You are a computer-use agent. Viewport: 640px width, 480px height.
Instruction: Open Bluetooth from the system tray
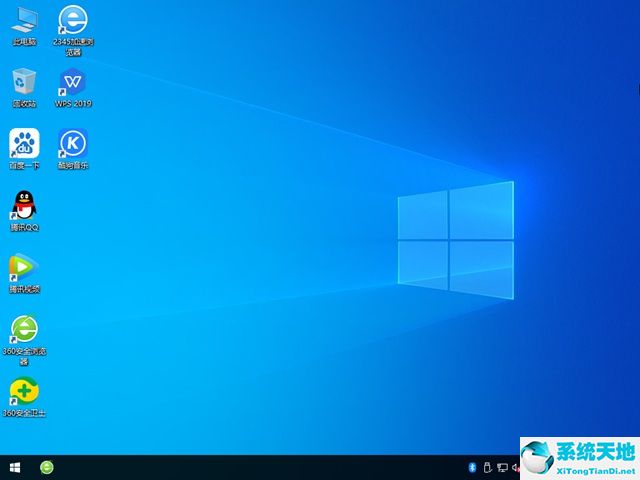pos(471,467)
